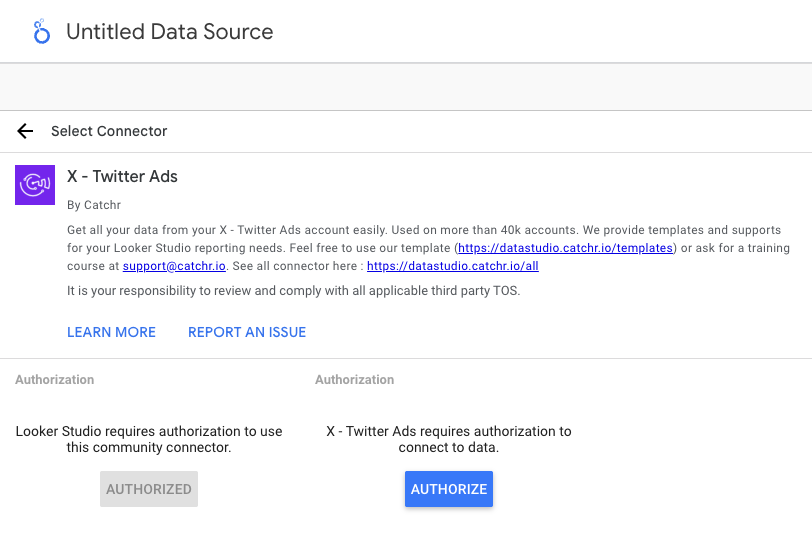
Task: Click the support@catchr.io email link
Action: (174, 266)
